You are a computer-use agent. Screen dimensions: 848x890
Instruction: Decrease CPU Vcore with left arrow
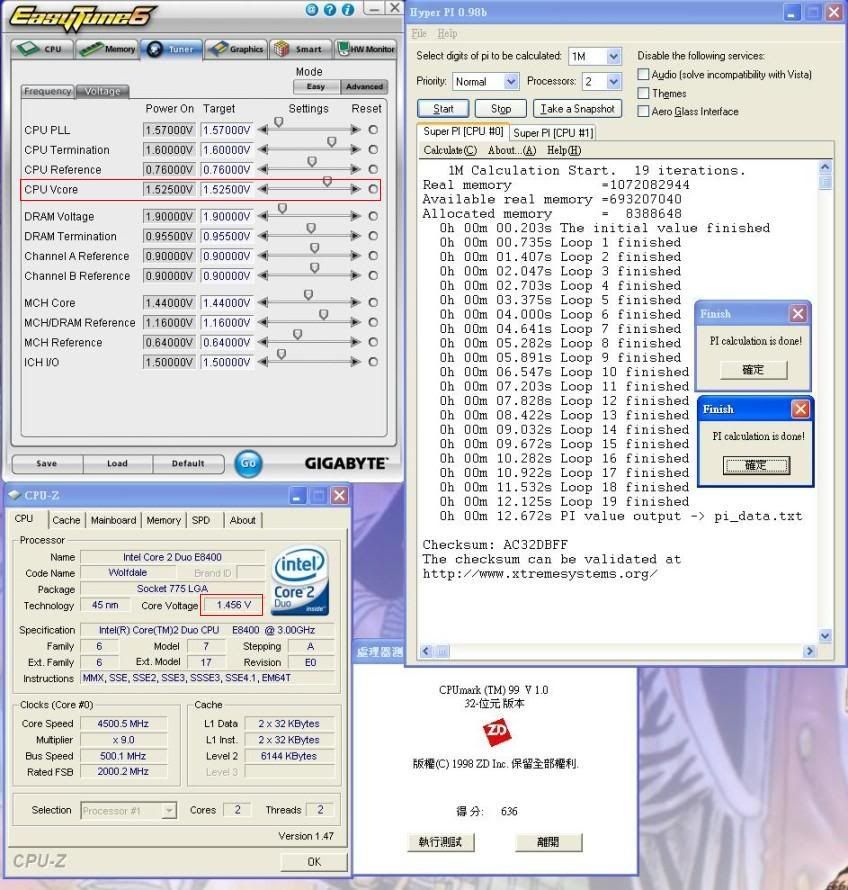(x=263, y=189)
